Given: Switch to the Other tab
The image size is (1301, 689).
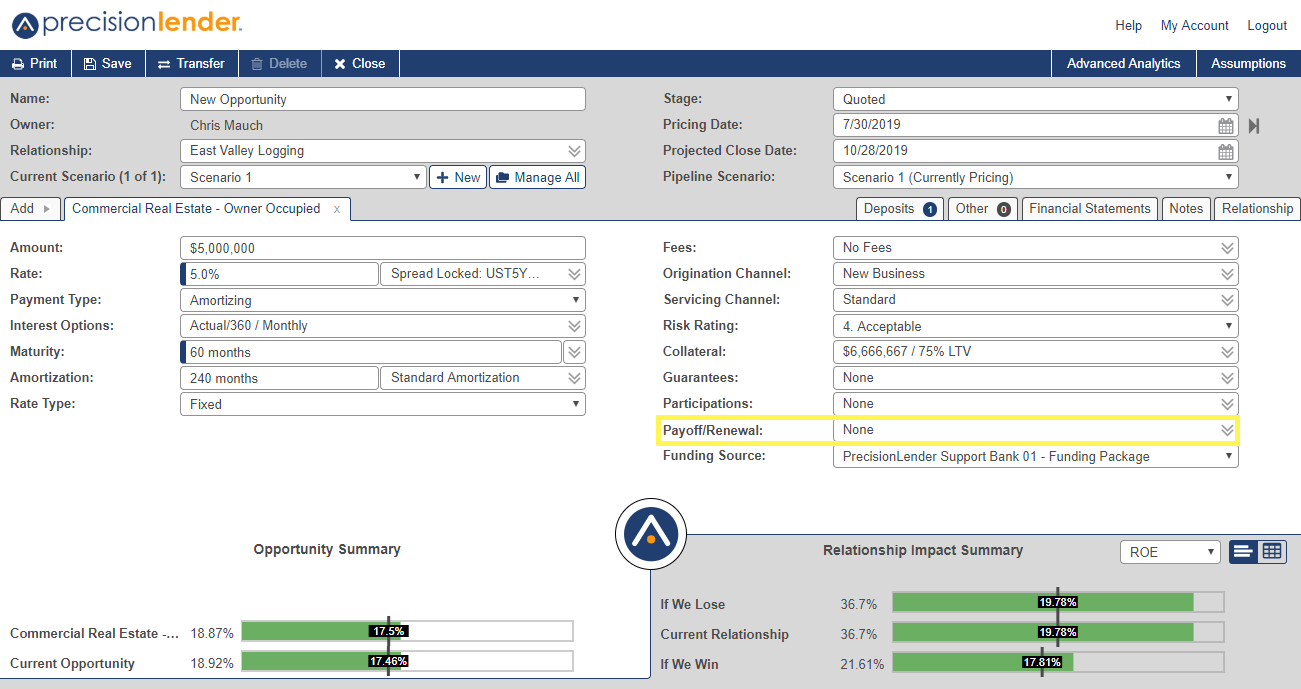Looking at the screenshot, I should [982, 209].
